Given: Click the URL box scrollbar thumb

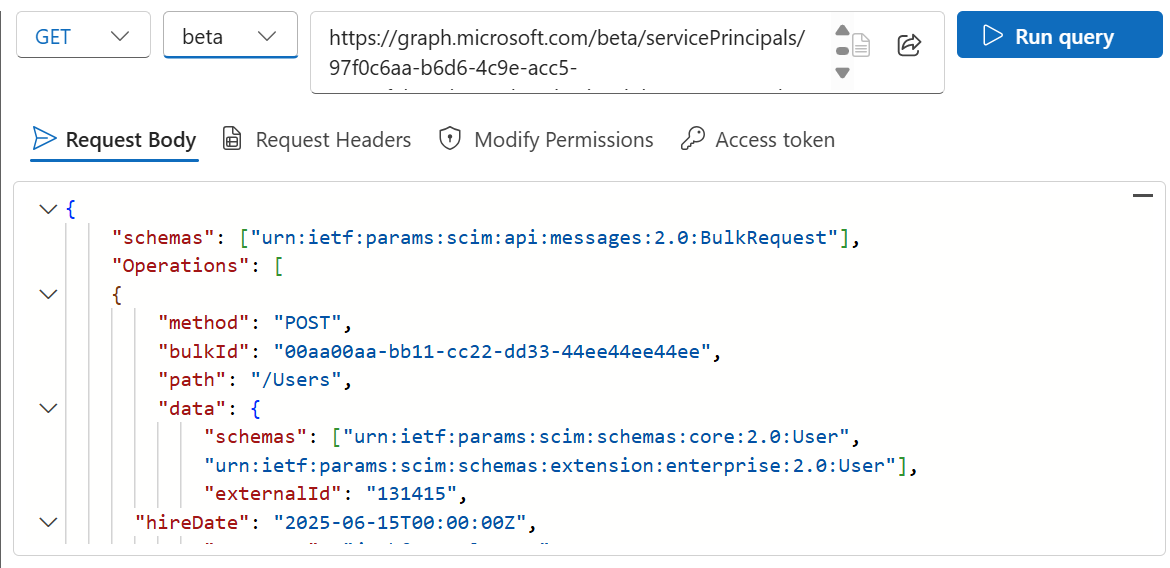Looking at the screenshot, I should point(842,51).
